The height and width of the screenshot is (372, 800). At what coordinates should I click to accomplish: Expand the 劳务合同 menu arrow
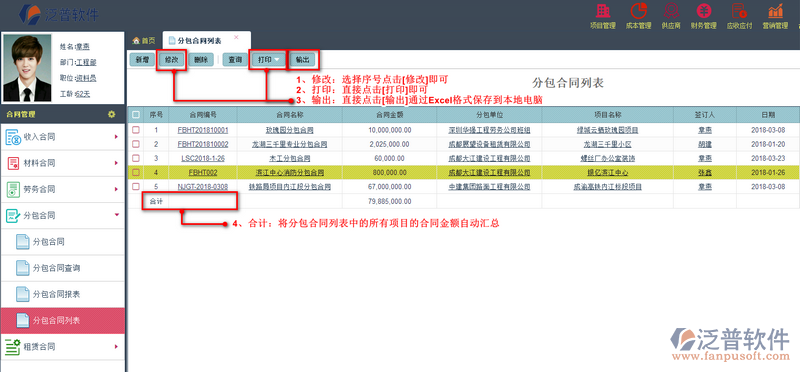pos(116,189)
